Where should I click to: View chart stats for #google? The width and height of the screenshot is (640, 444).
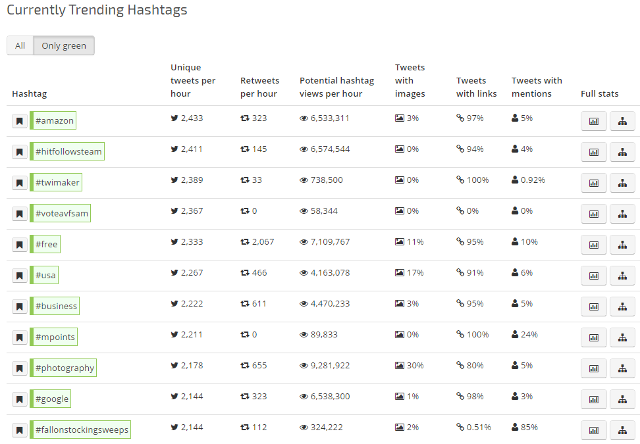(x=593, y=399)
